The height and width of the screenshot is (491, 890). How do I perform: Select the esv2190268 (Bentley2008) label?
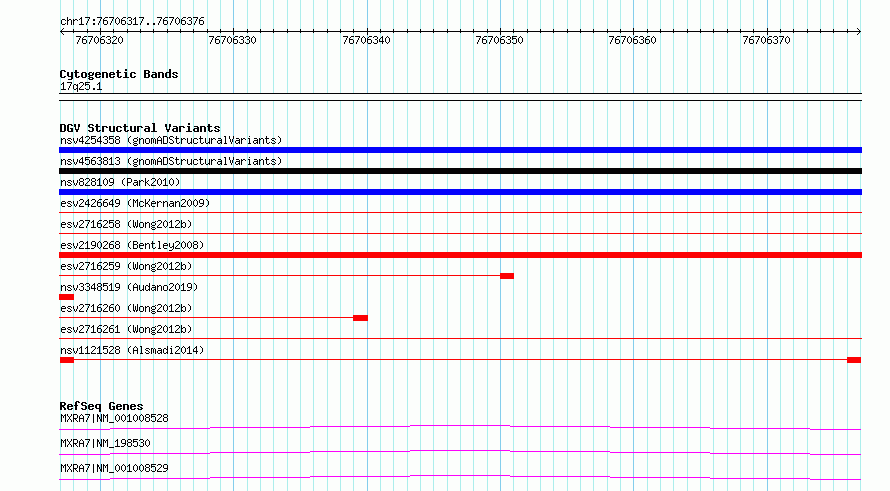132,245
